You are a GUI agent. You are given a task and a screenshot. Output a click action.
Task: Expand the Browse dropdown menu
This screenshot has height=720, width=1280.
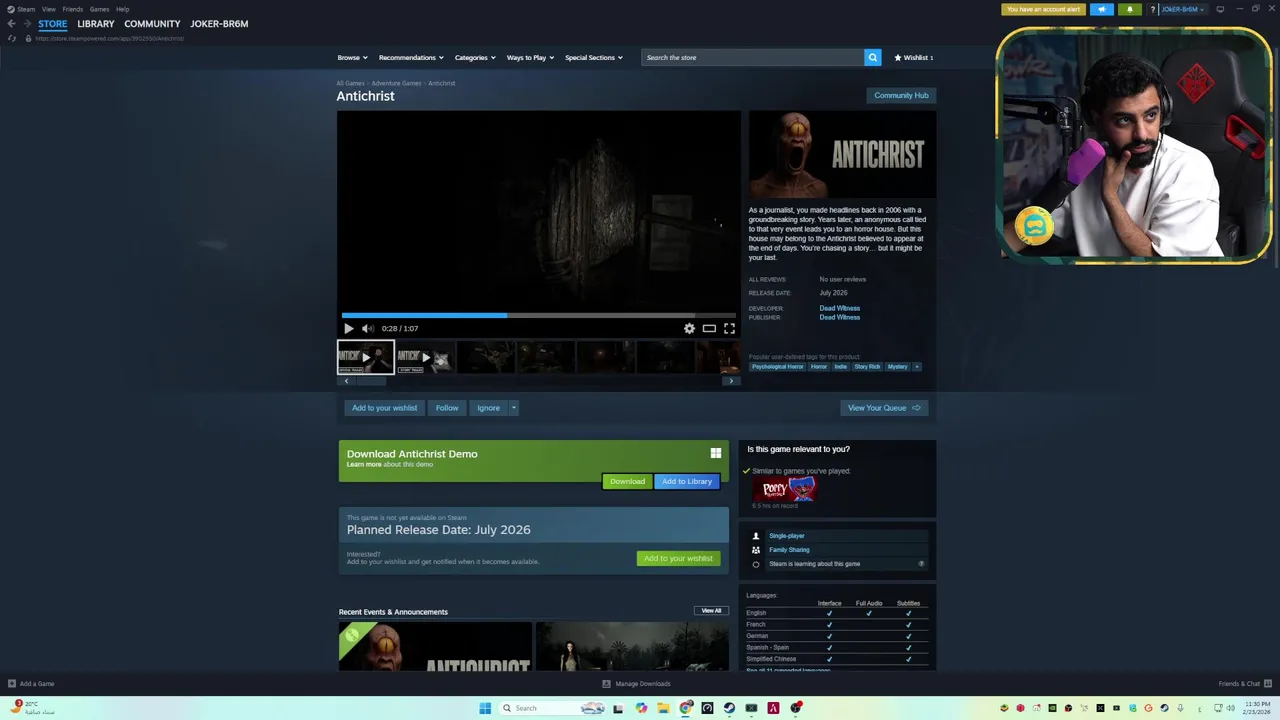352,58
